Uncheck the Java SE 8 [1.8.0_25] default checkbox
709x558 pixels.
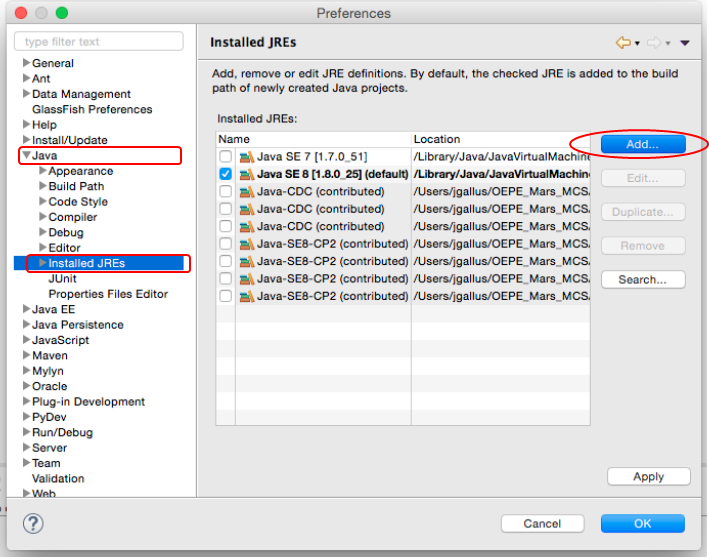coord(225,174)
